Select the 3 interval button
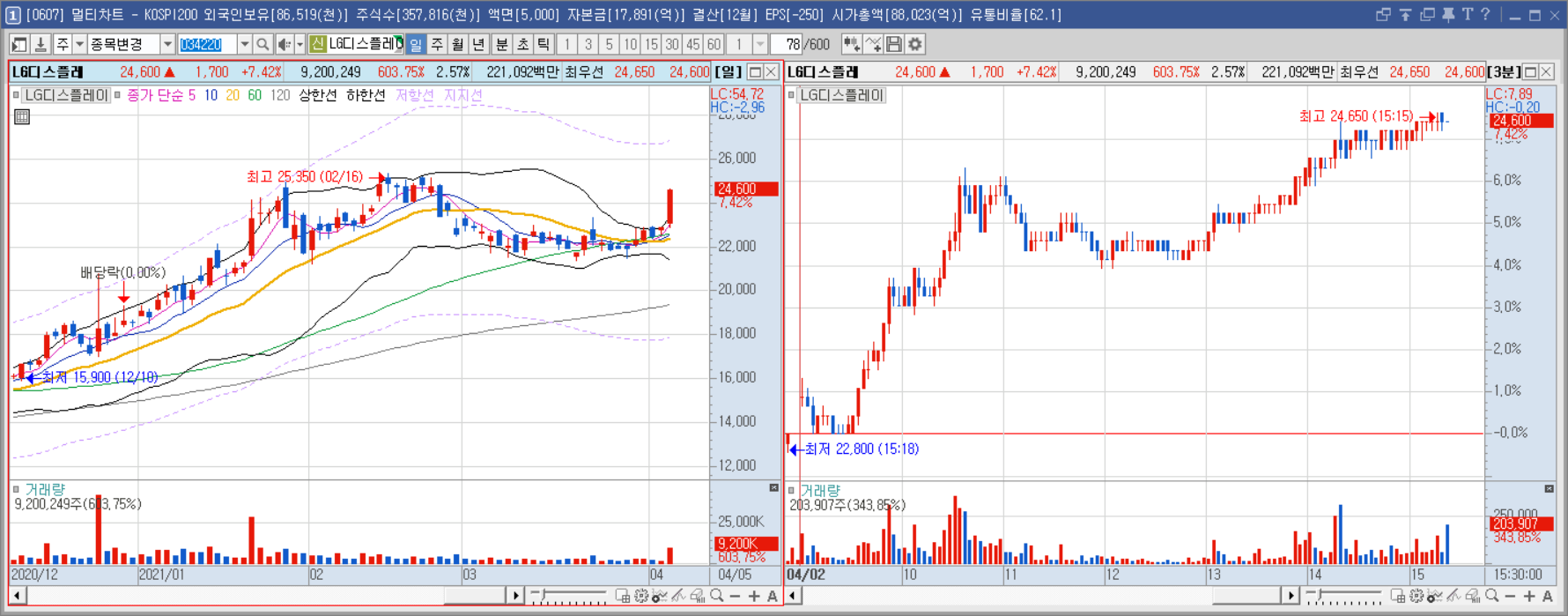The image size is (1568, 616). point(588,44)
